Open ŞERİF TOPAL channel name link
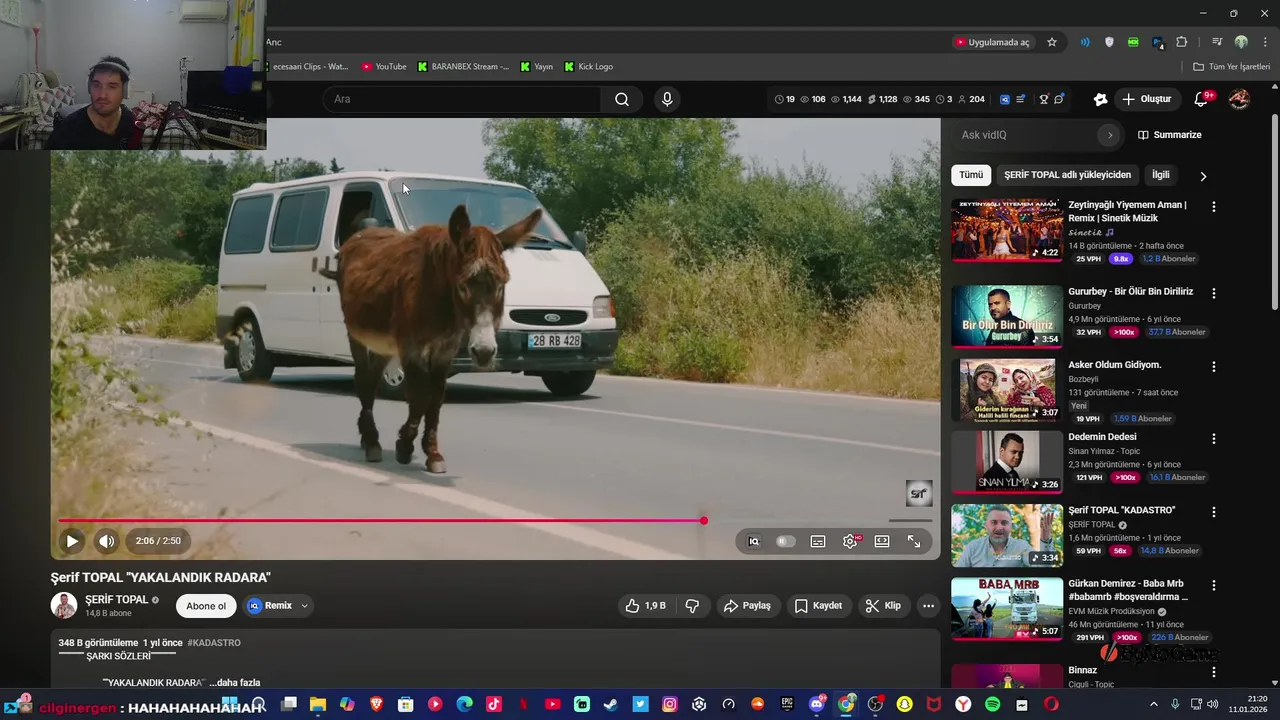This screenshot has width=1280, height=720. pos(117,600)
